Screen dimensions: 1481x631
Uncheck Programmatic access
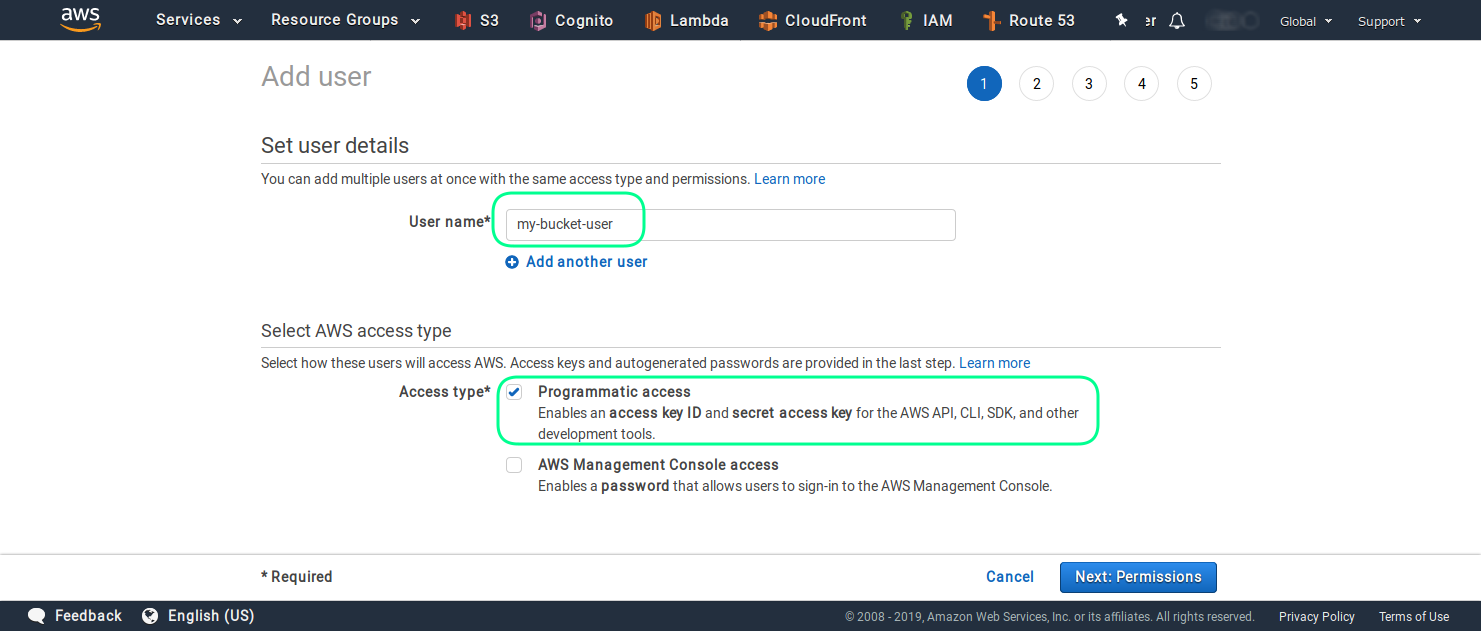pyautogui.click(x=514, y=391)
